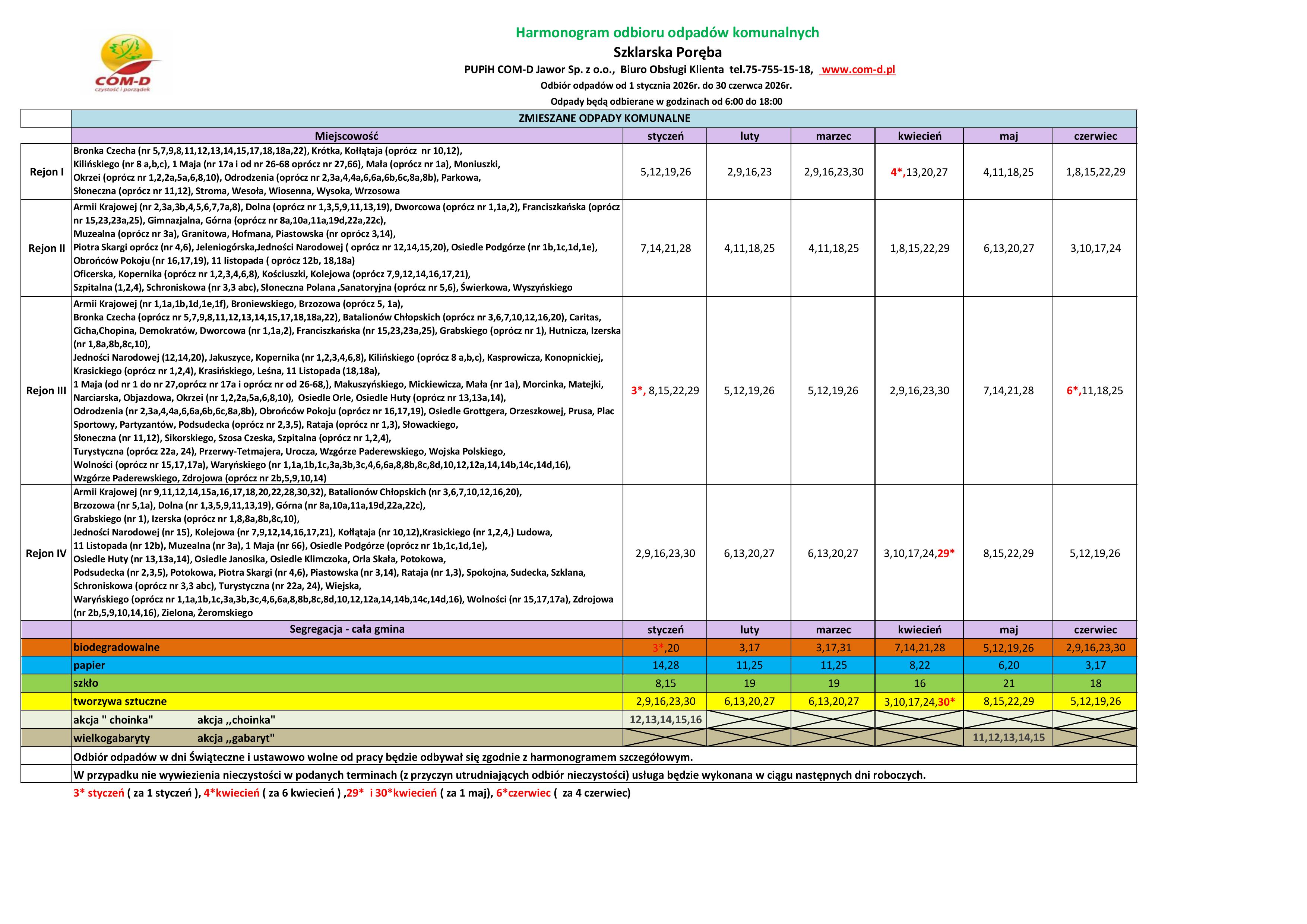The width and height of the screenshot is (1307, 924).
Task: Click the green szkło row label
Action: 86,683
